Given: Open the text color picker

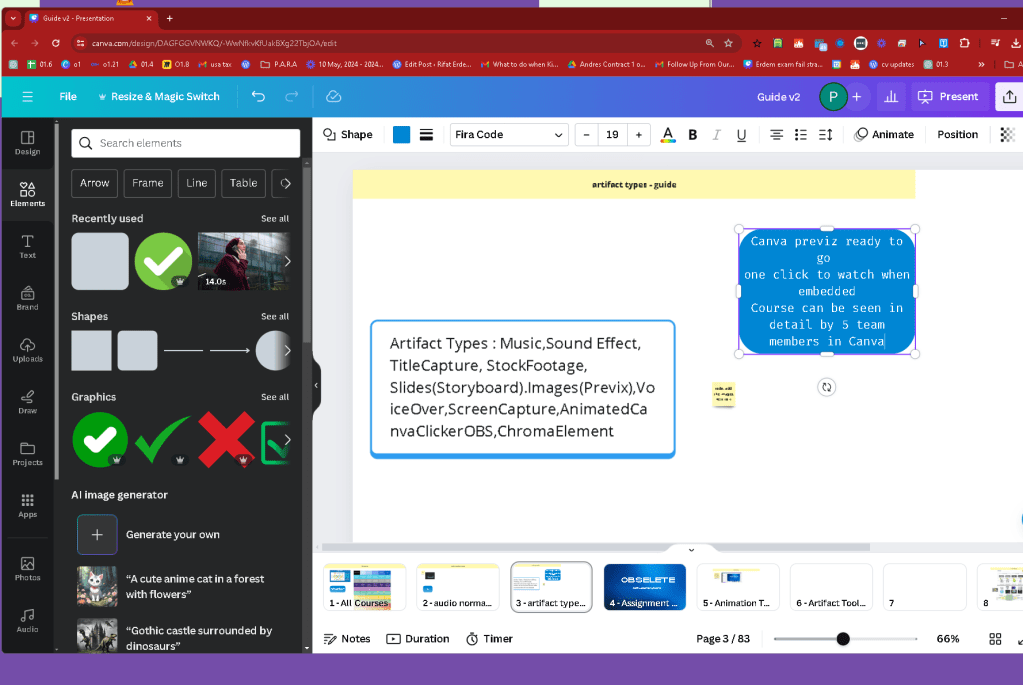Looking at the screenshot, I should (x=667, y=134).
